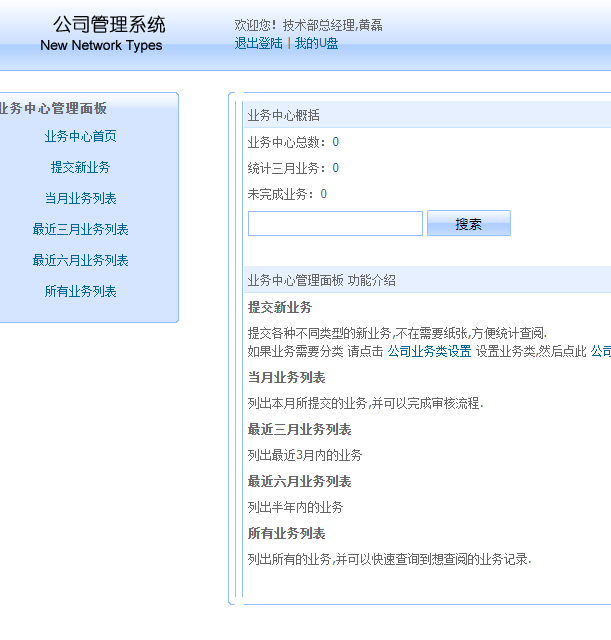611x640 pixels.
Task: Open 最近三月业务列表 sidebar link
Action: 80,229
